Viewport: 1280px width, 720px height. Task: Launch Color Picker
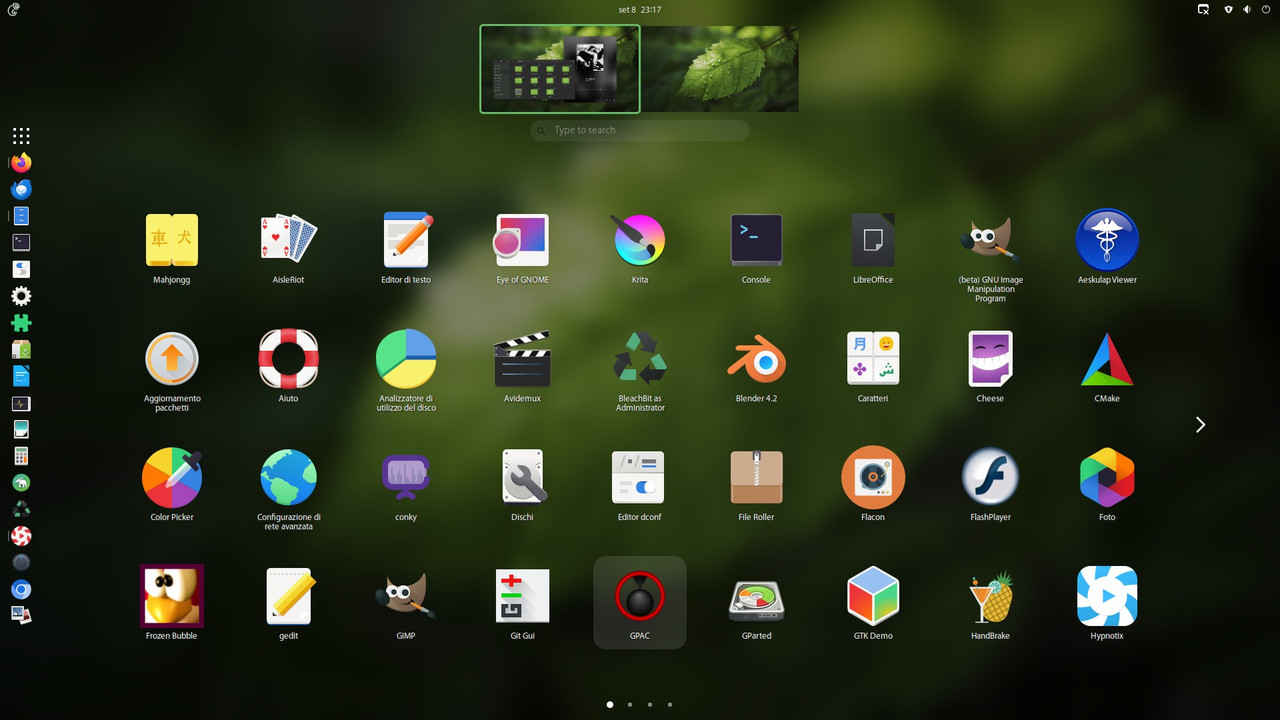[x=172, y=477]
